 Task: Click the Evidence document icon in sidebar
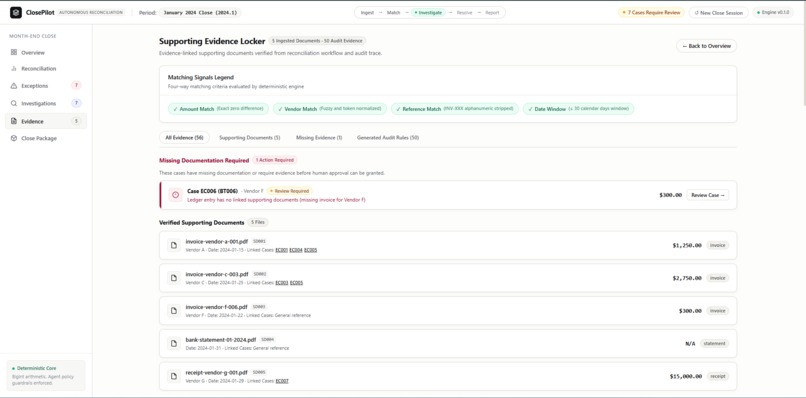tap(14, 121)
